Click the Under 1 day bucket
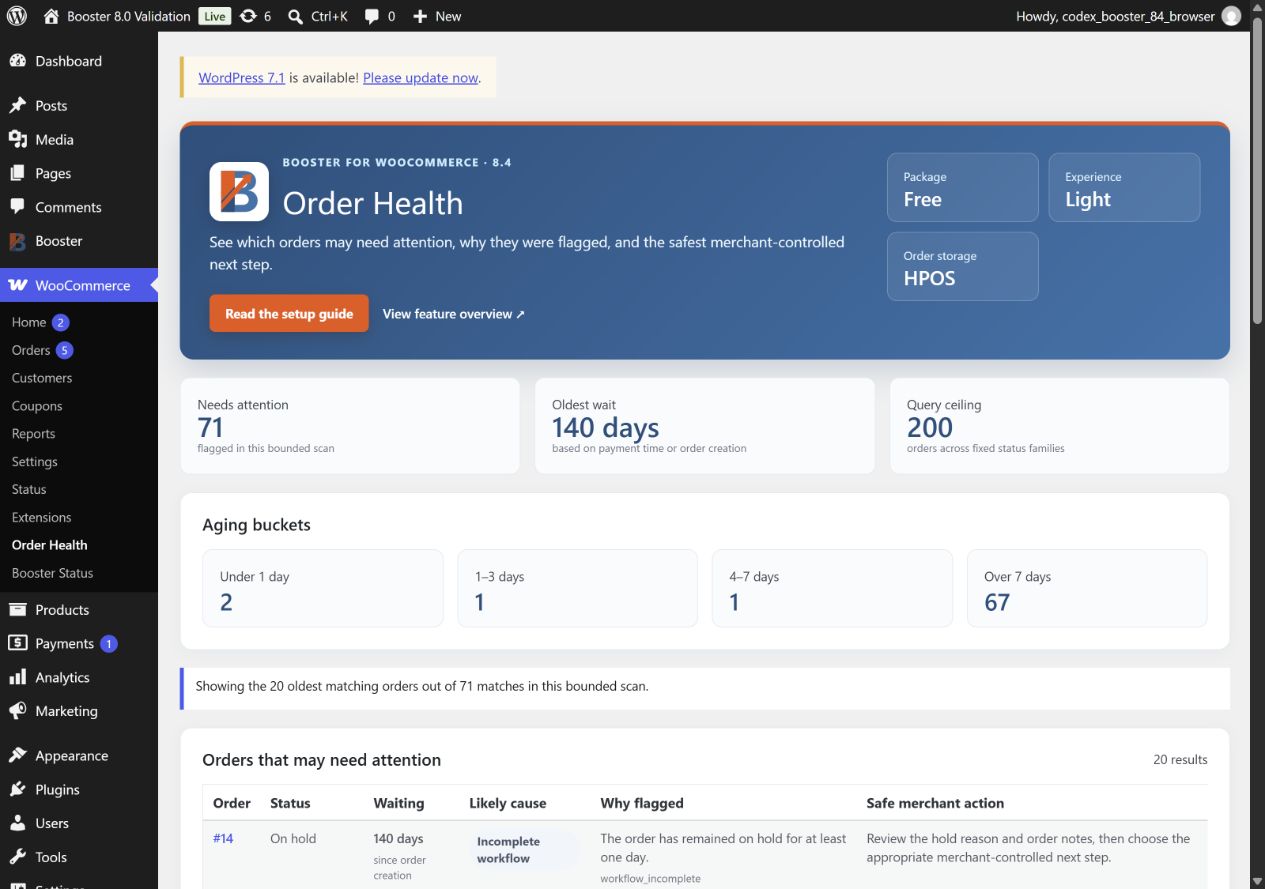The width and height of the screenshot is (1265, 889). pos(322,588)
